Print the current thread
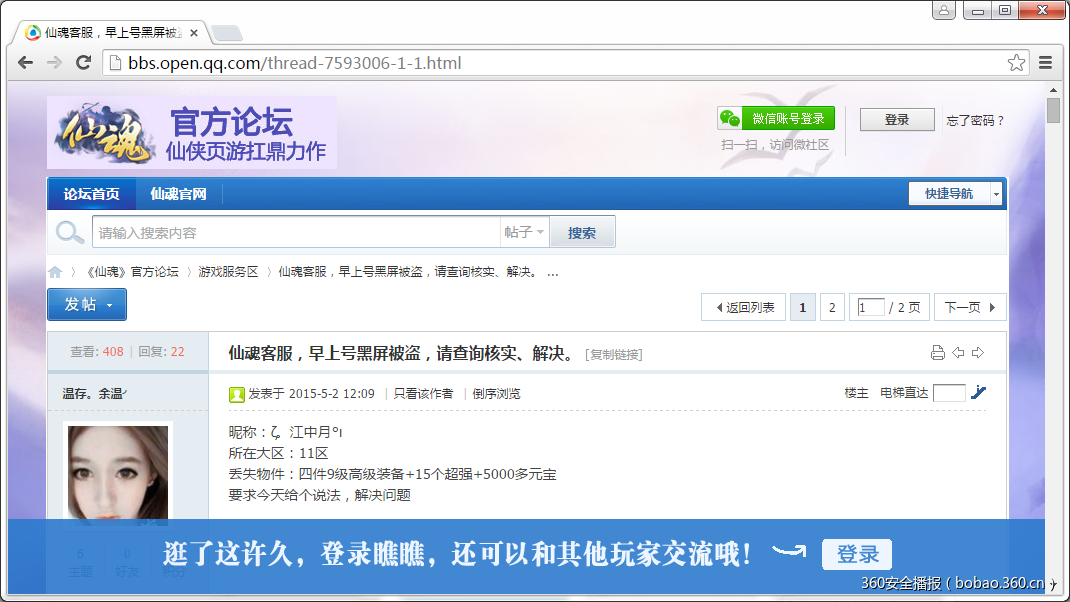Image resolution: width=1070 pixels, height=602 pixels. point(937,352)
